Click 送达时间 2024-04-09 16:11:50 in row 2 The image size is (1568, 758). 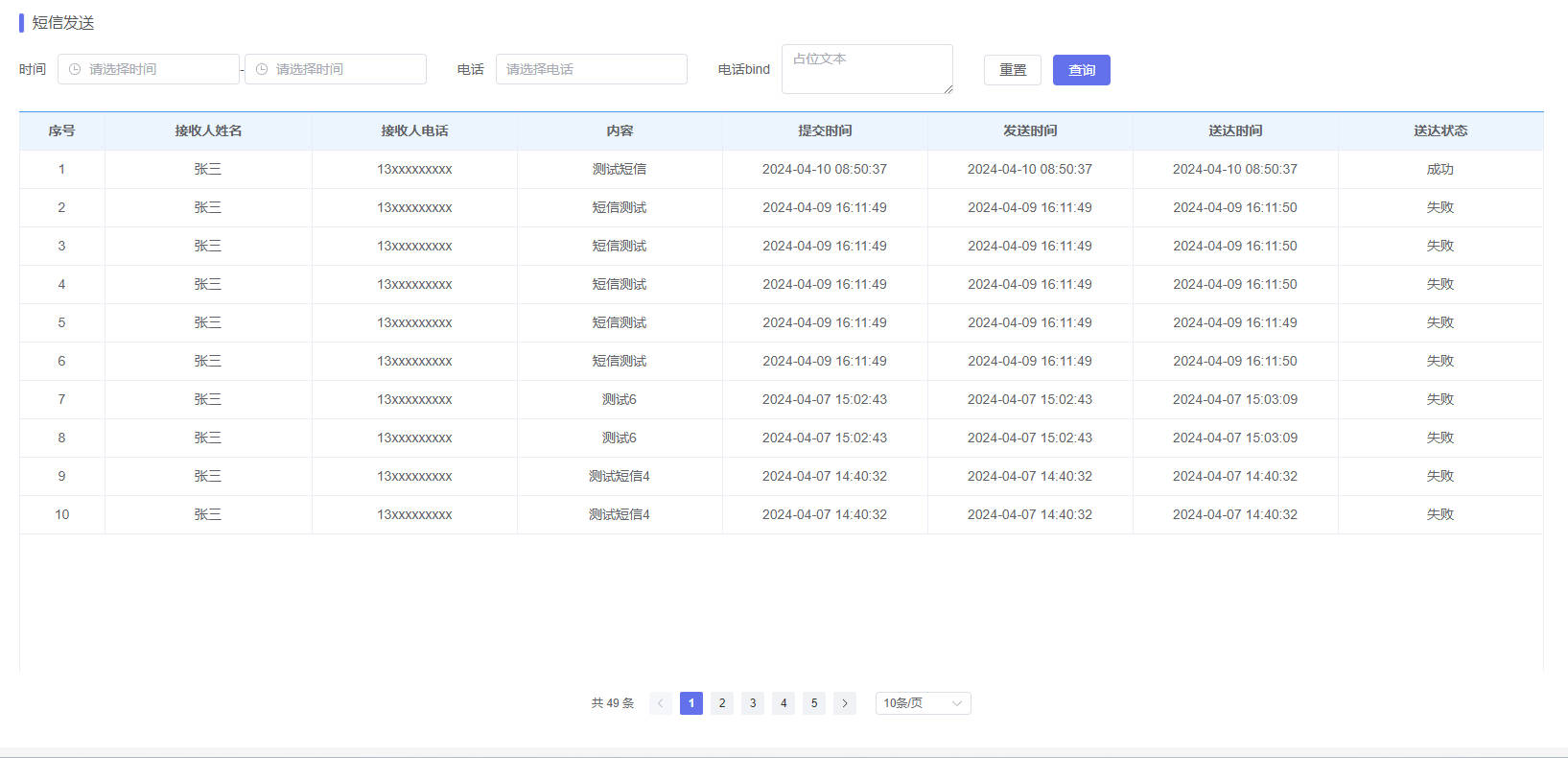point(1235,207)
